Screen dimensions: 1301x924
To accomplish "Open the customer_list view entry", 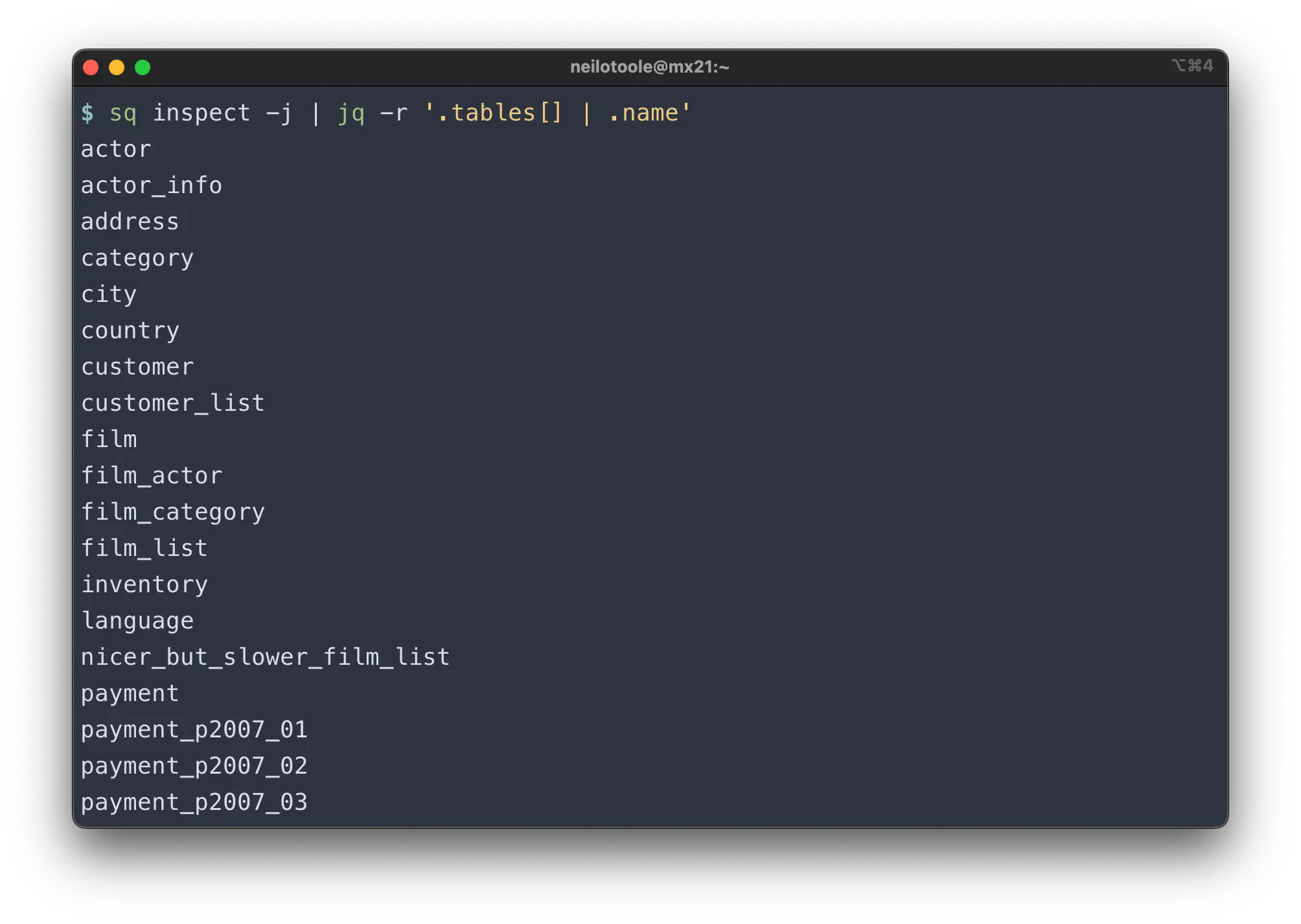I will coord(172,402).
